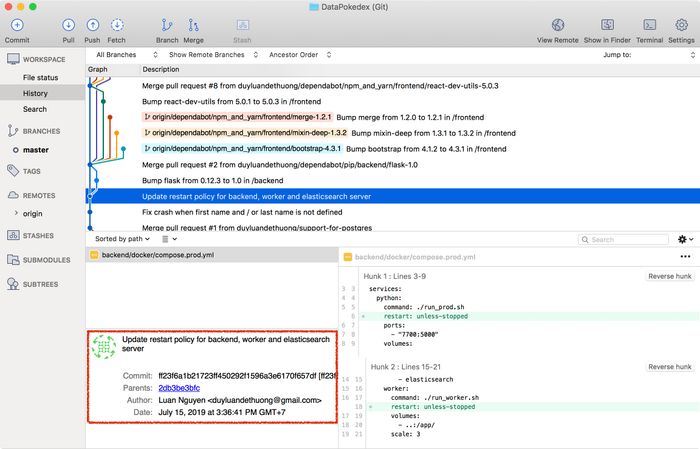The height and width of the screenshot is (449, 700).
Task: Open the All Branches dropdown
Action: coord(126,54)
